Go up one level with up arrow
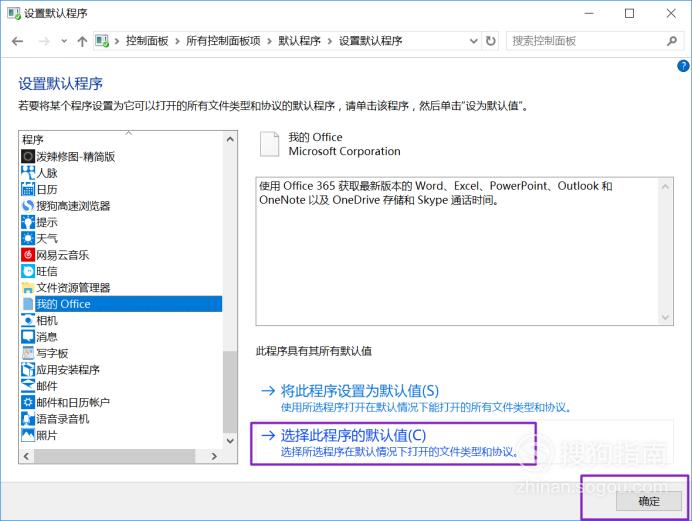 (x=82, y=41)
